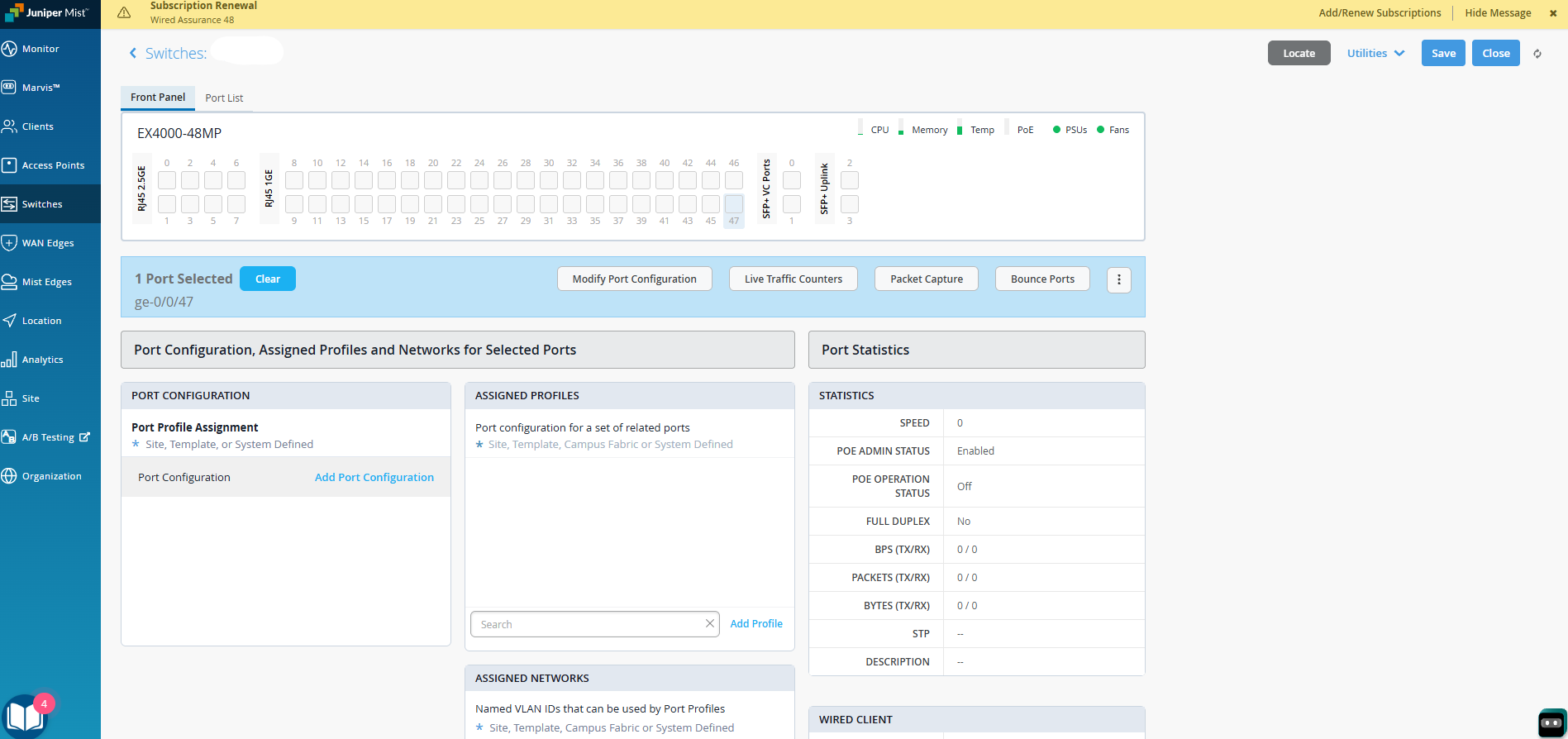The height and width of the screenshot is (739, 1568).
Task: Open Add/Renew Subscriptions link
Action: [1380, 13]
